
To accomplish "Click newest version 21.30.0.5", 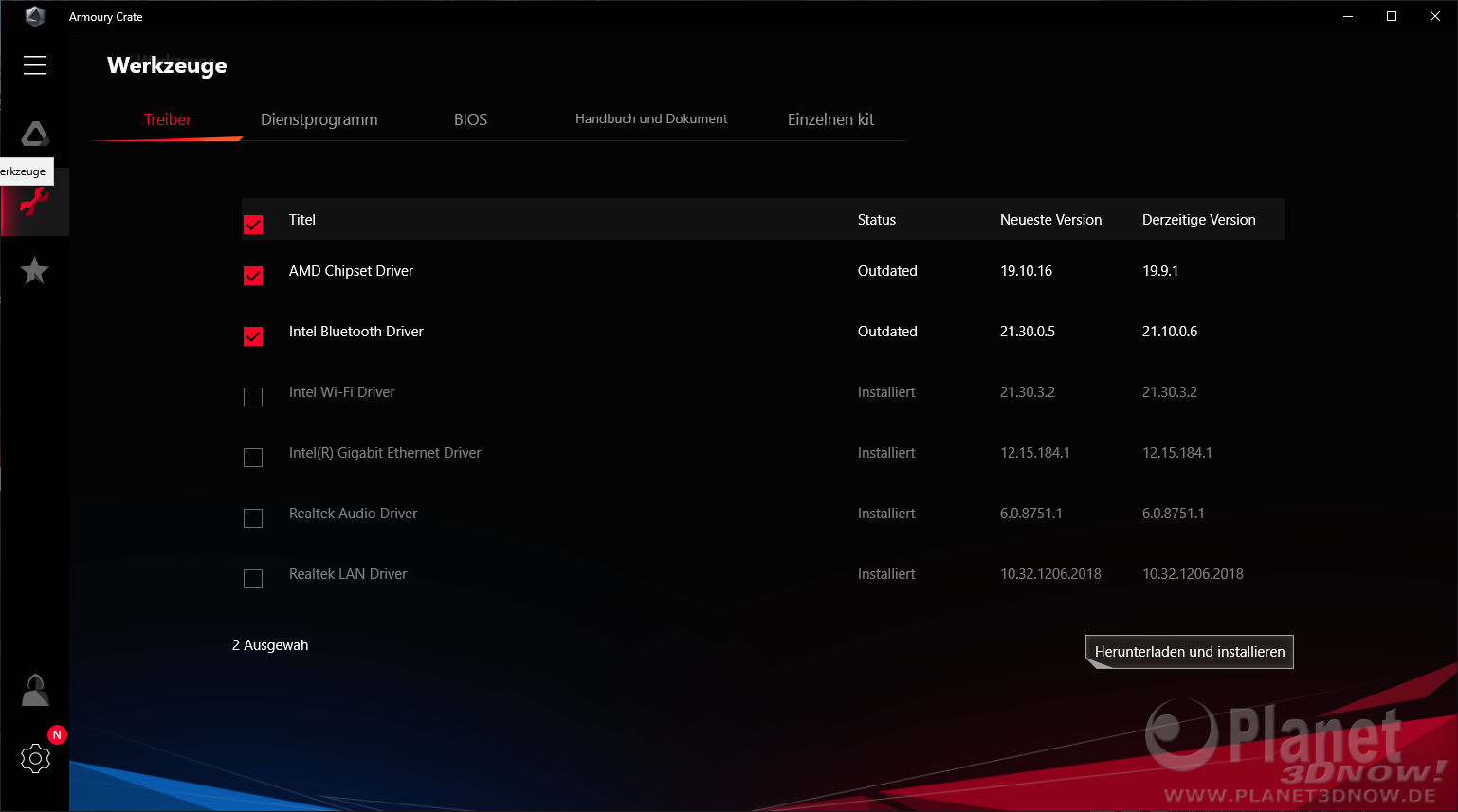I will click(x=1028, y=332).
